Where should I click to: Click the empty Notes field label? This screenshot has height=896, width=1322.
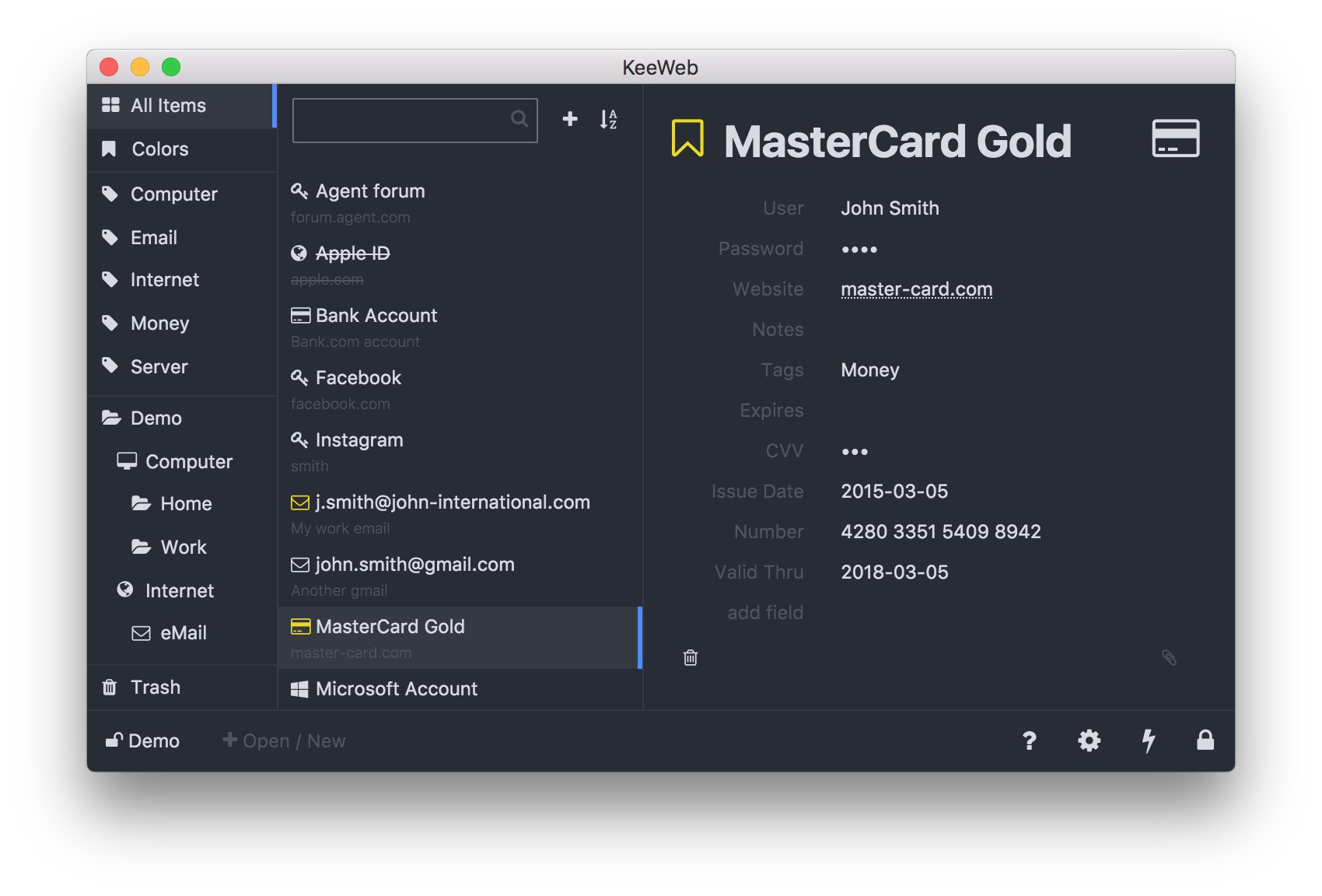pos(778,330)
